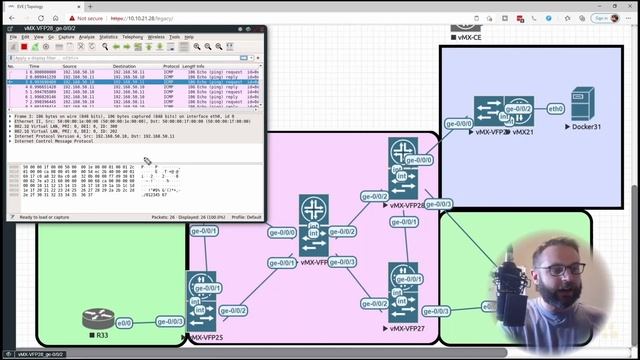
Task: Find a packet with the magnifier icon
Action: [x=105, y=47]
